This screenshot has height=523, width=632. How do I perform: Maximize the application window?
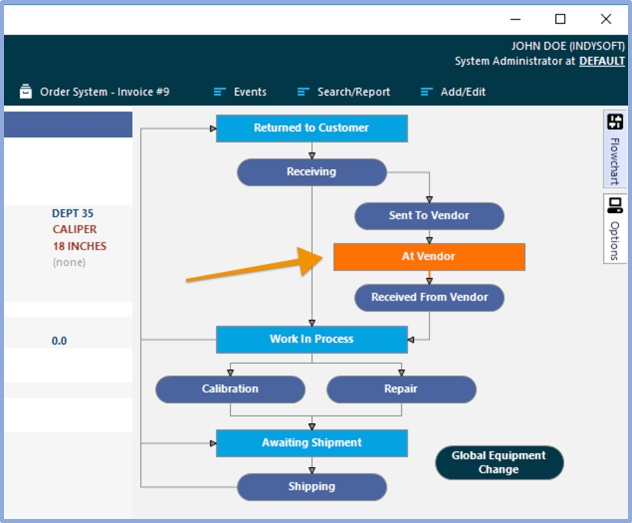[560, 18]
